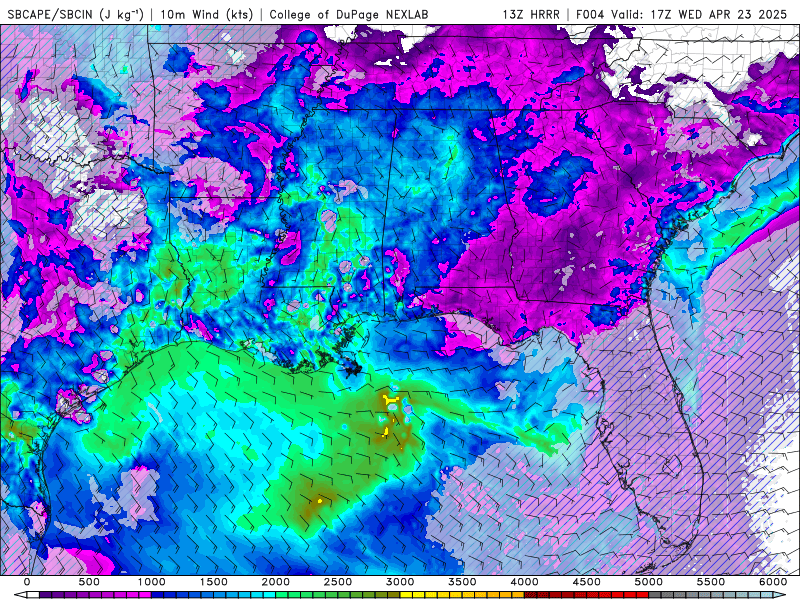Select the 5000 legend label
This screenshot has width=800, height=600.
pos(649,582)
